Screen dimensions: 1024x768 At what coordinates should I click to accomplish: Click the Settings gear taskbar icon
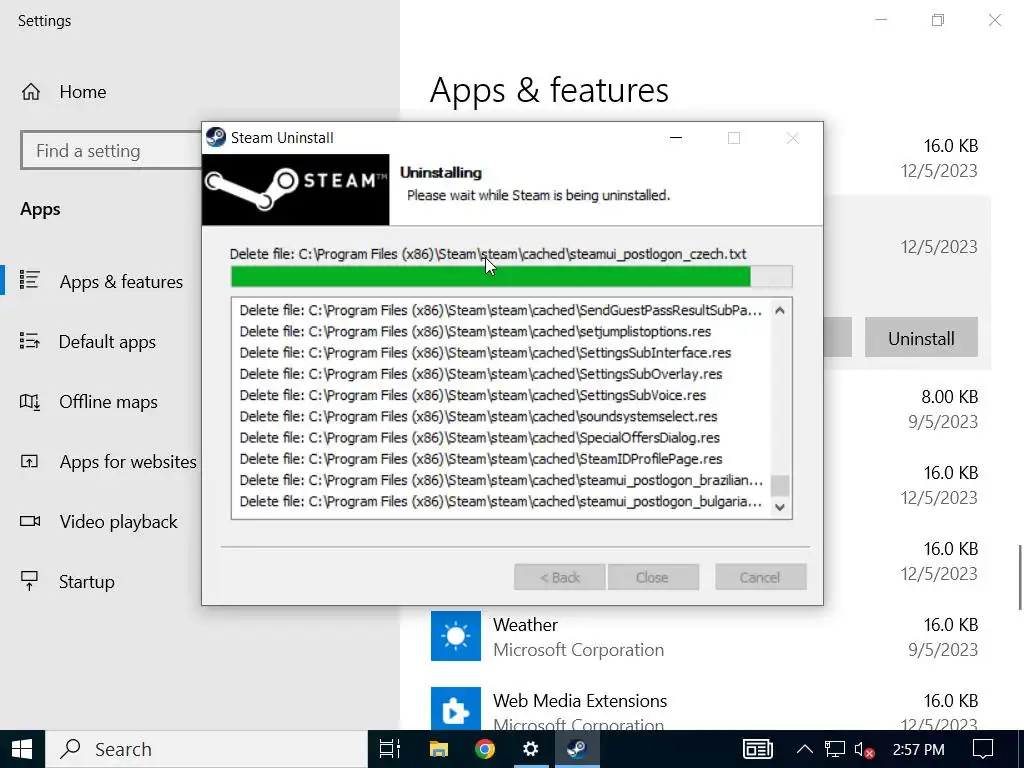tap(530, 749)
